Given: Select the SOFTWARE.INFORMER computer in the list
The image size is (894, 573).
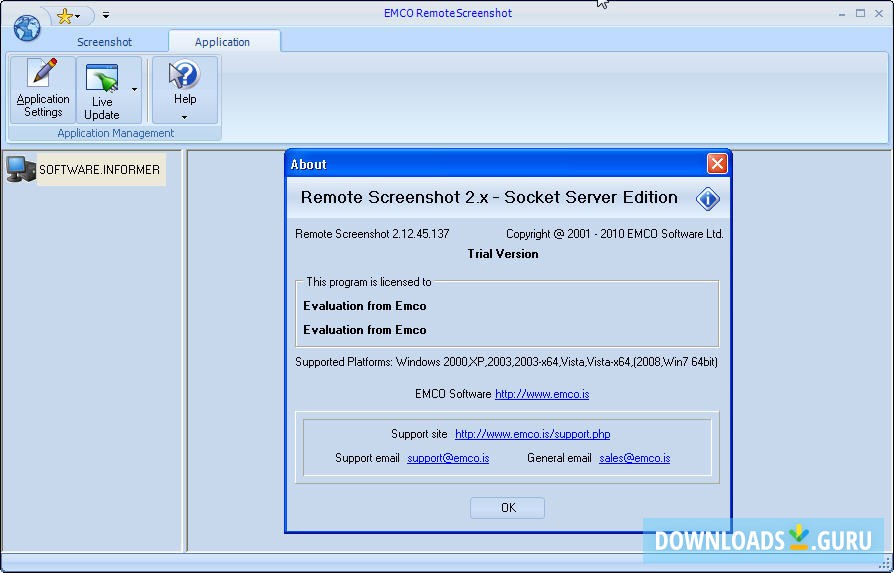Looking at the screenshot, I should 99,169.
